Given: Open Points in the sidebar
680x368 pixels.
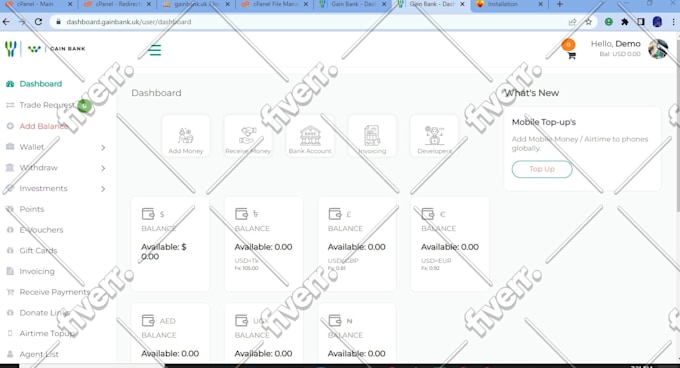Looking at the screenshot, I should tap(32, 209).
